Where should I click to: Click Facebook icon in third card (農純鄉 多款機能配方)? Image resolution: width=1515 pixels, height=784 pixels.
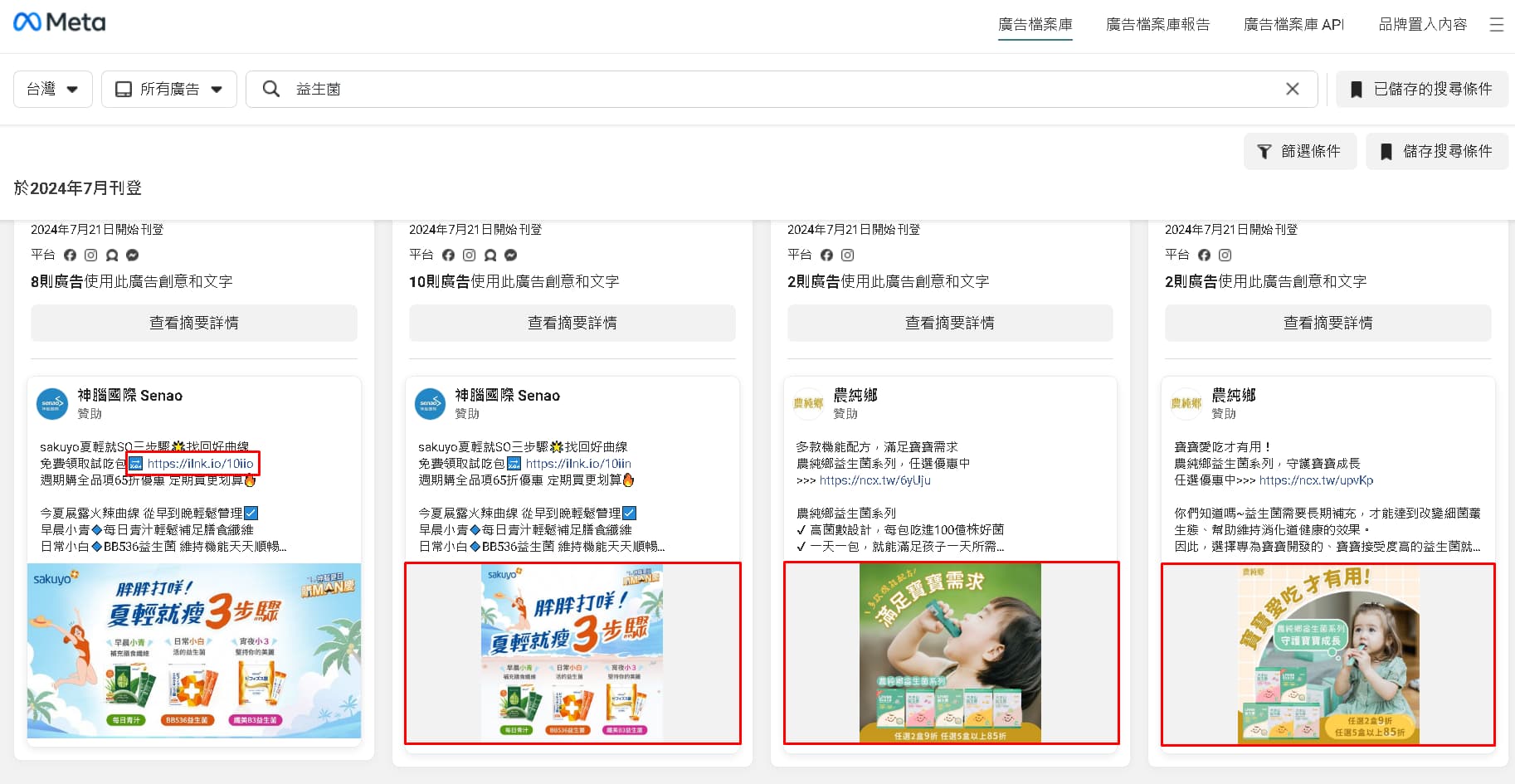point(826,256)
